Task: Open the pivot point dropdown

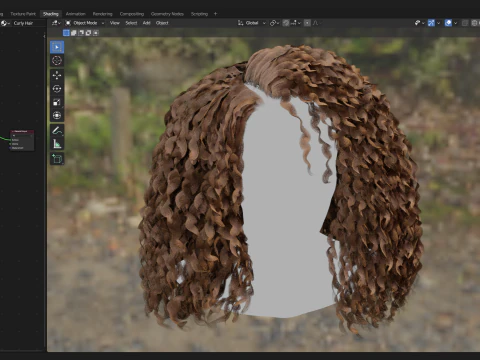Action: pos(274,23)
